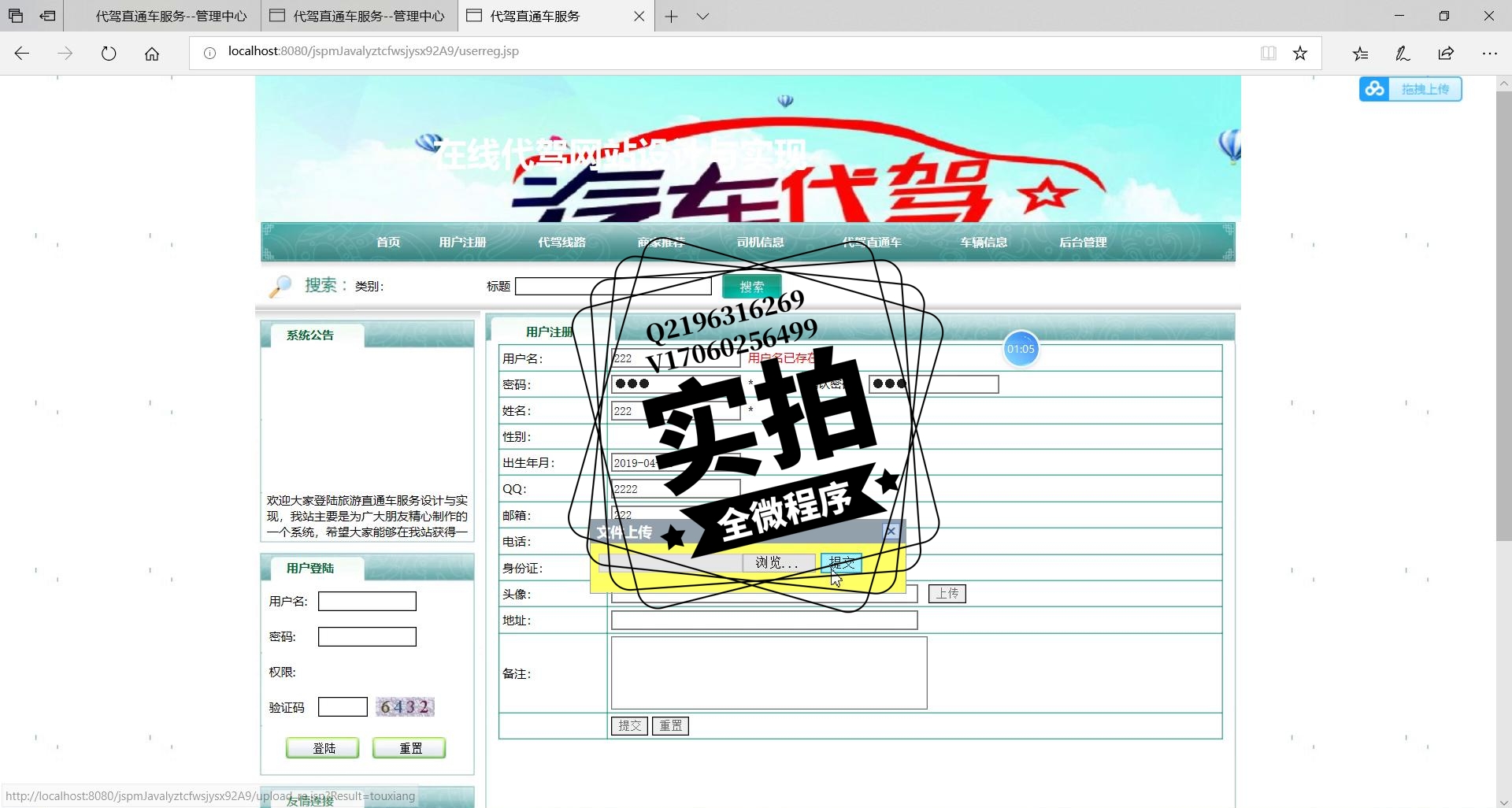
Task: Open 用户注册 in navigation bar
Action: (x=463, y=243)
